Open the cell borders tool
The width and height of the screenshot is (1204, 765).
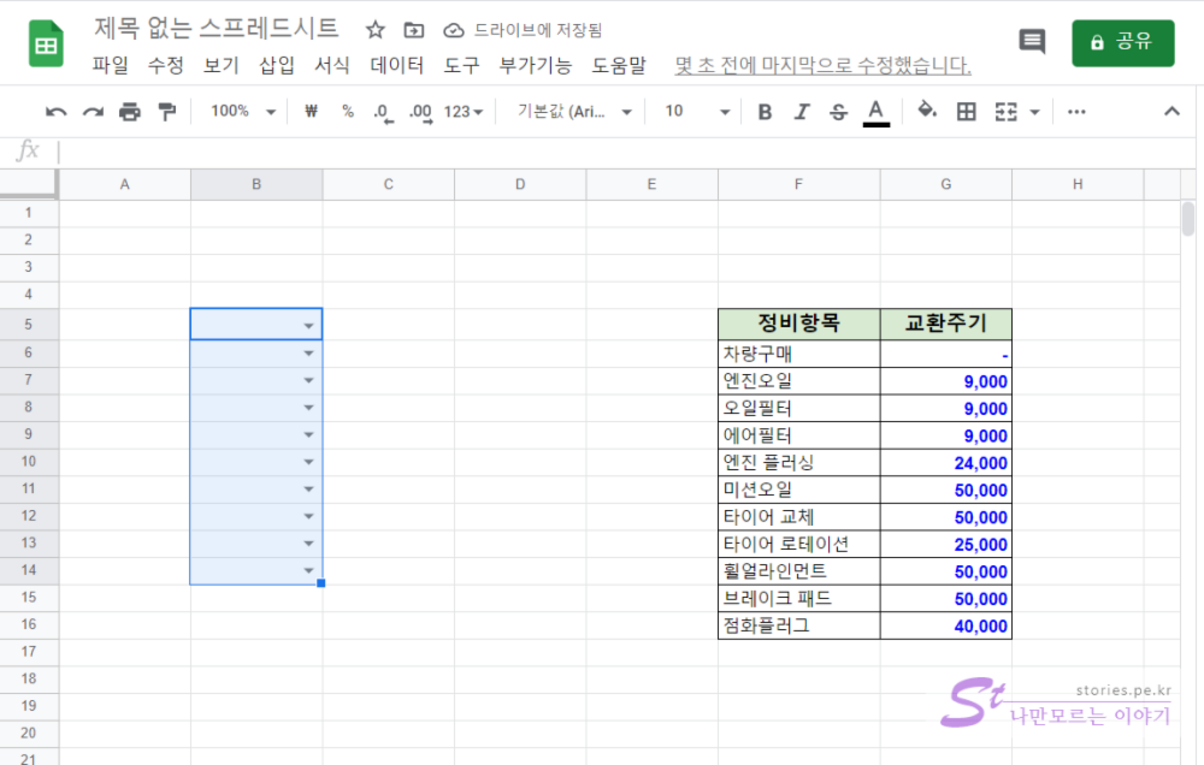966,112
